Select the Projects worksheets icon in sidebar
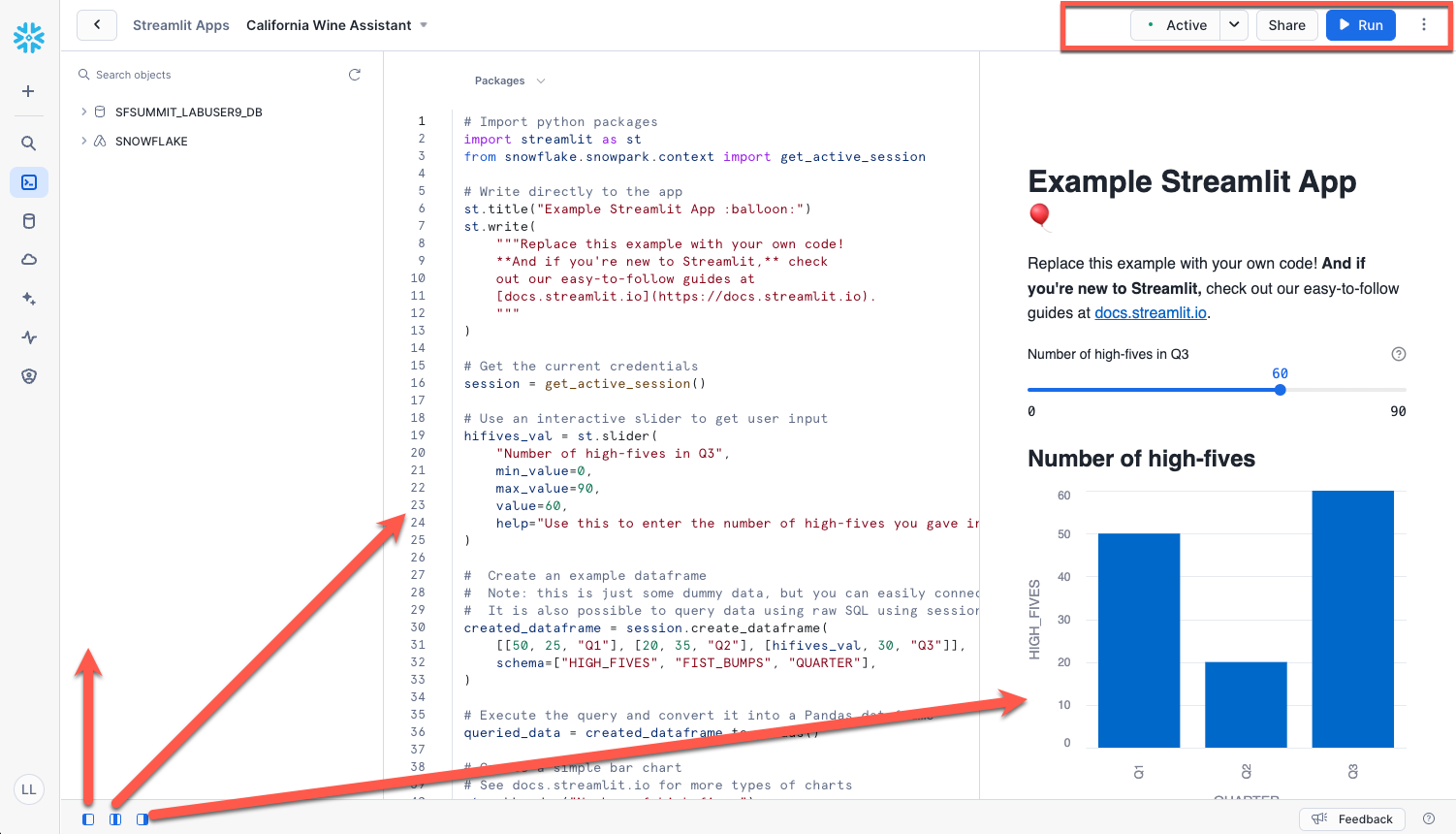The width and height of the screenshot is (1456, 834). tap(28, 181)
